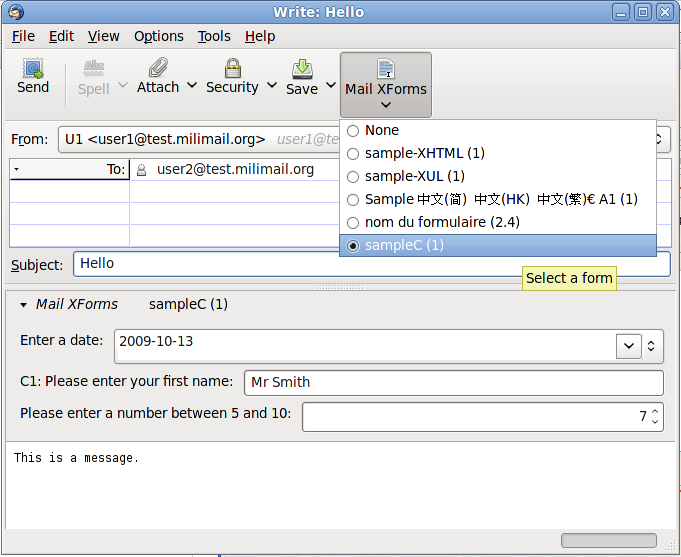Click the resize grip in window corner
681x557 pixels.
click(x=671, y=544)
